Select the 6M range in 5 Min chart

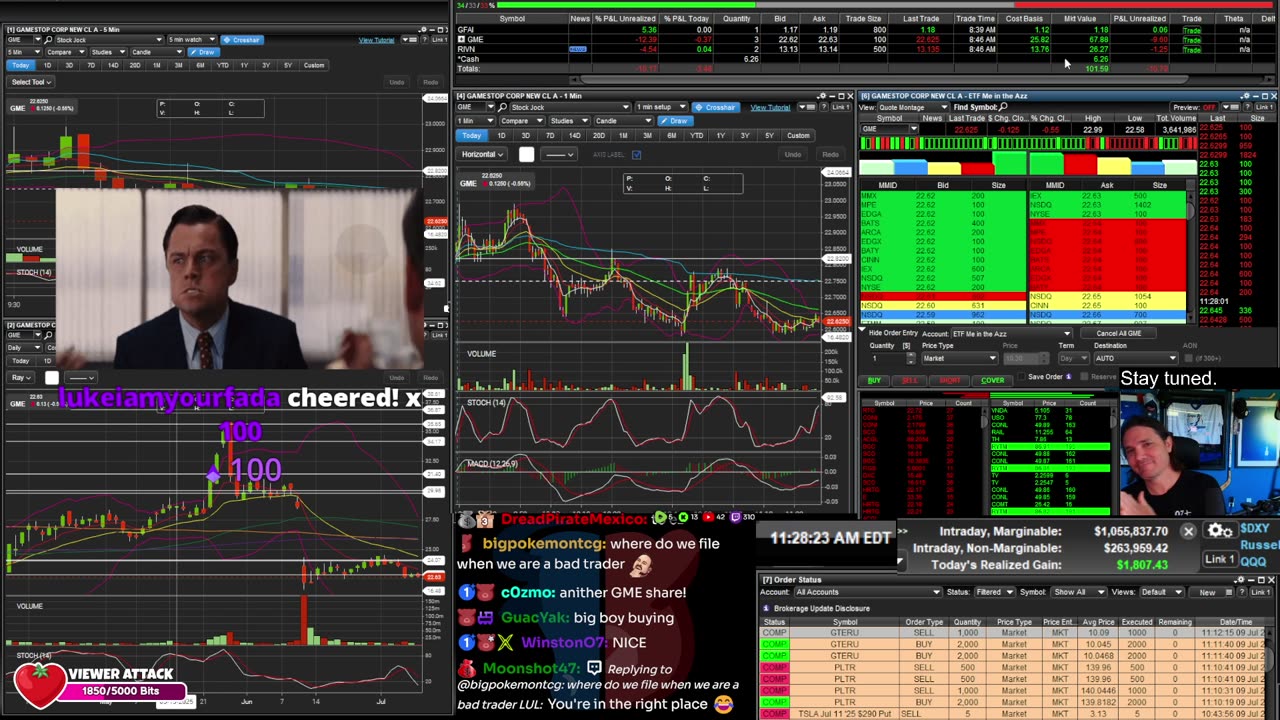[200, 65]
